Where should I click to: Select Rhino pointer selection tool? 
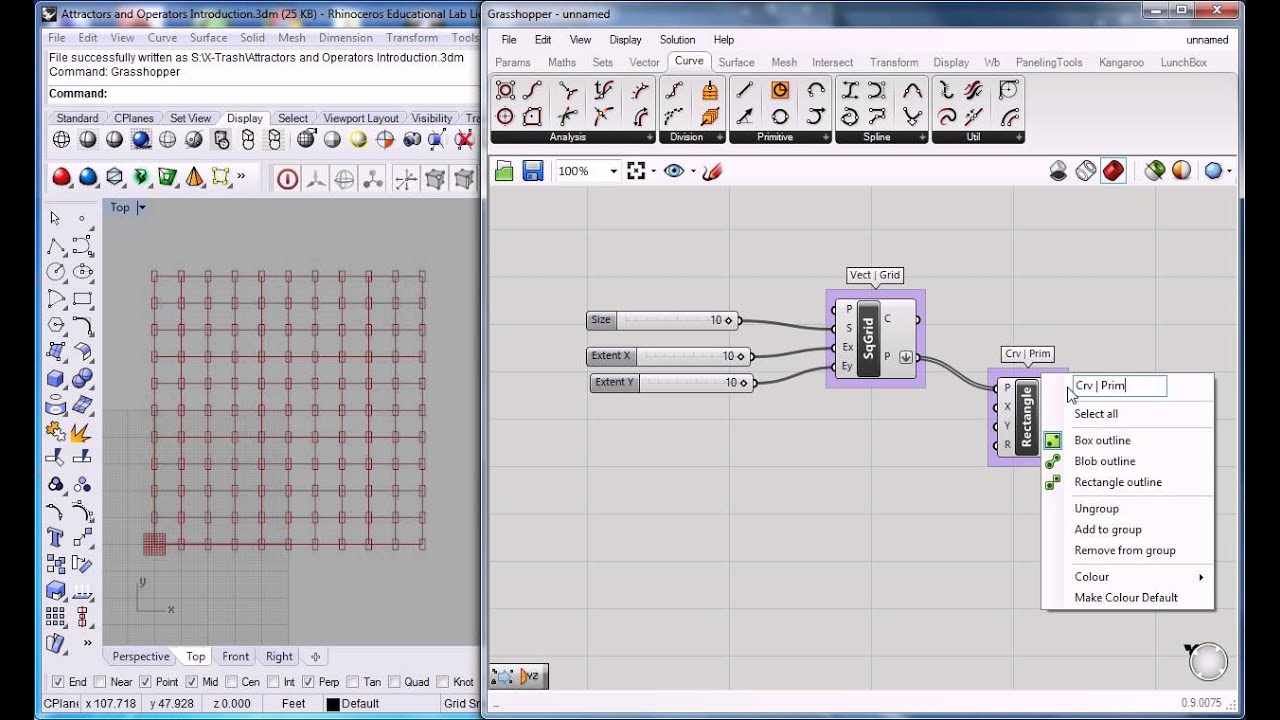(x=55, y=218)
